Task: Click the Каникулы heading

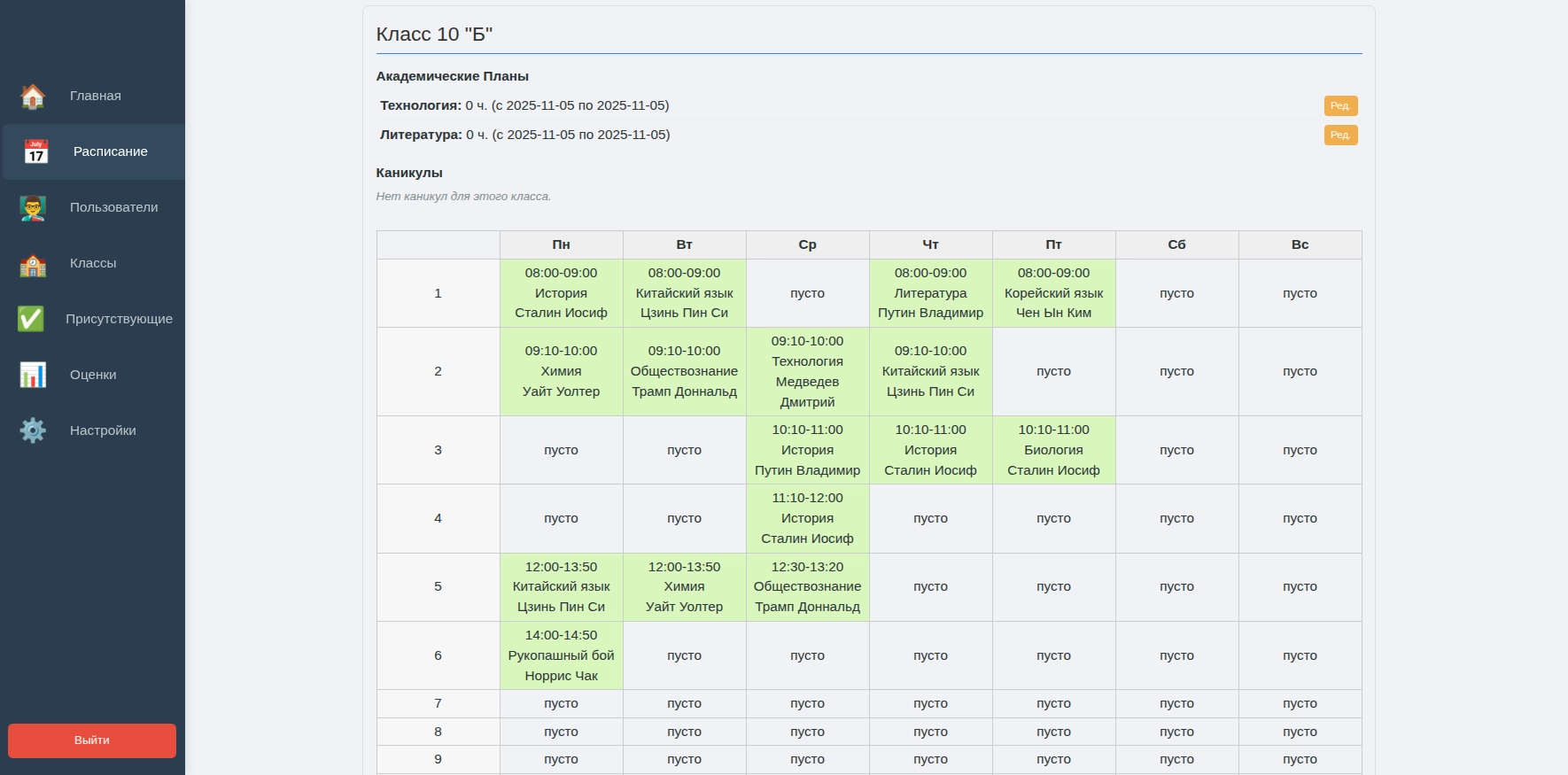Action: (409, 173)
